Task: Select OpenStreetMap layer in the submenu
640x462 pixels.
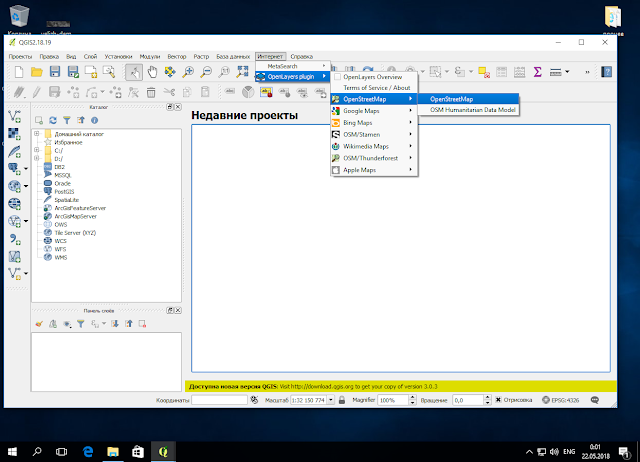Action: [469, 99]
